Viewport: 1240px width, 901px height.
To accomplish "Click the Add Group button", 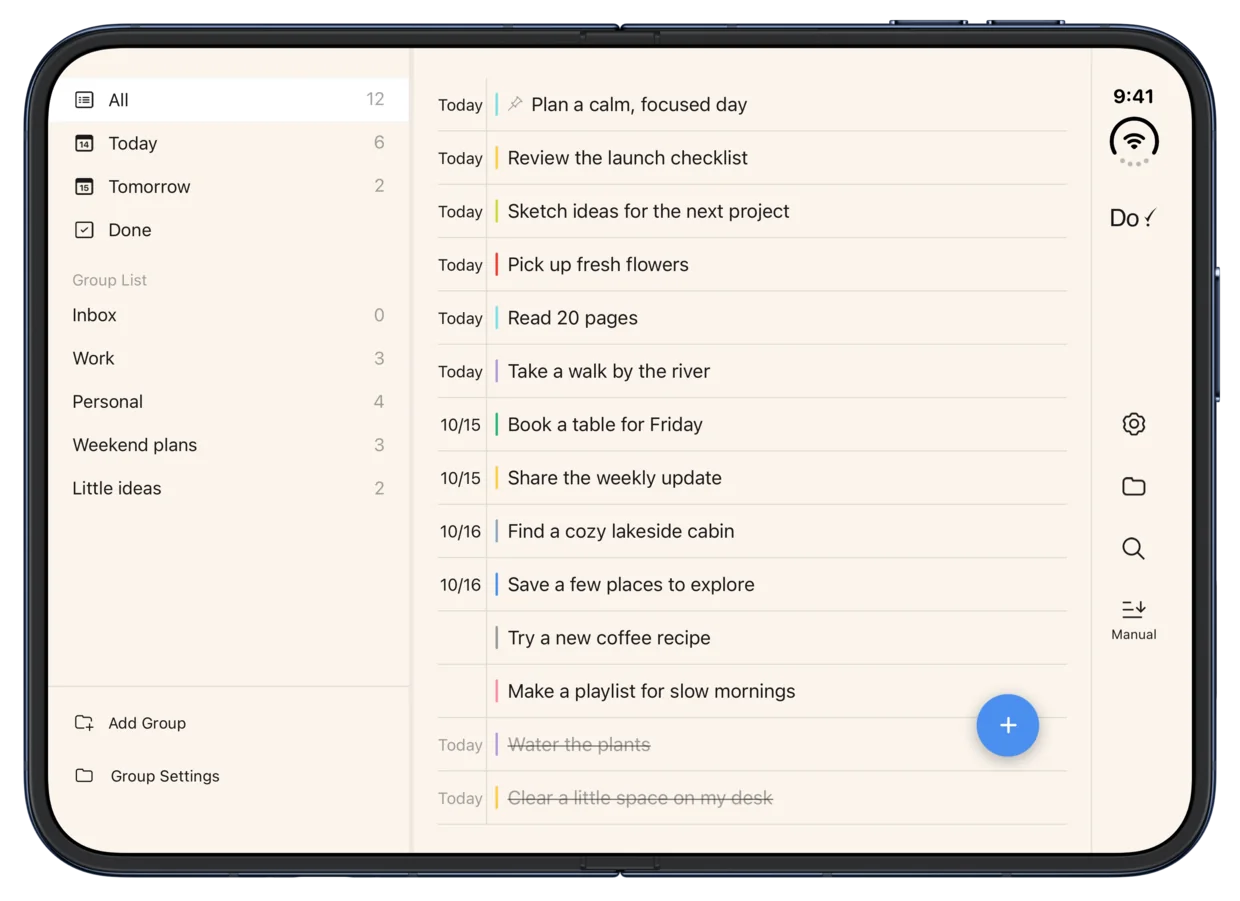I will [x=130, y=722].
